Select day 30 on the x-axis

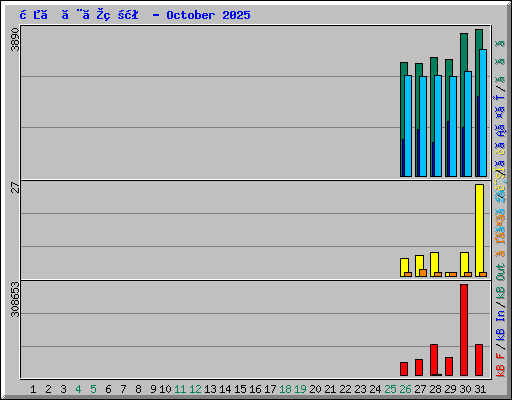(465, 389)
